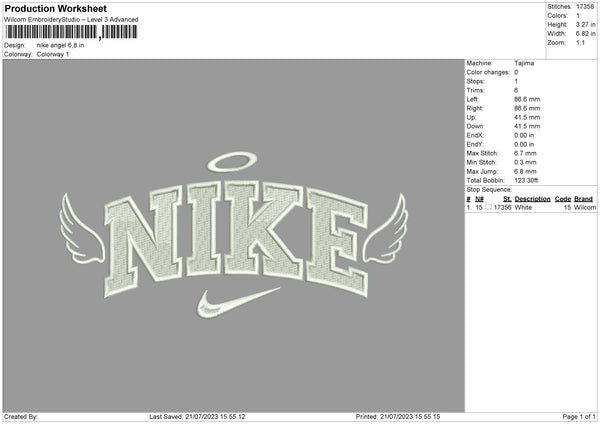
Task: Click the 'Page 1 of 1' footer text
Action: click(579, 416)
